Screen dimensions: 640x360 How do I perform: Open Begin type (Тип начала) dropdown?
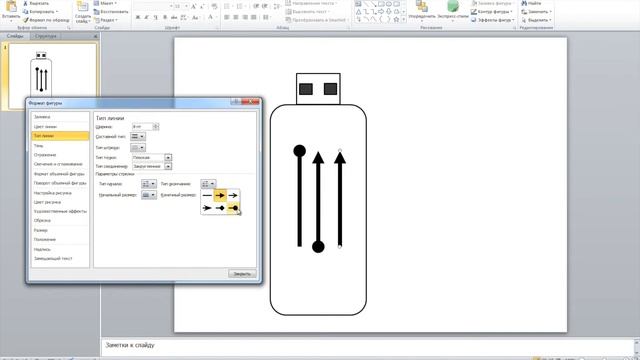point(149,184)
